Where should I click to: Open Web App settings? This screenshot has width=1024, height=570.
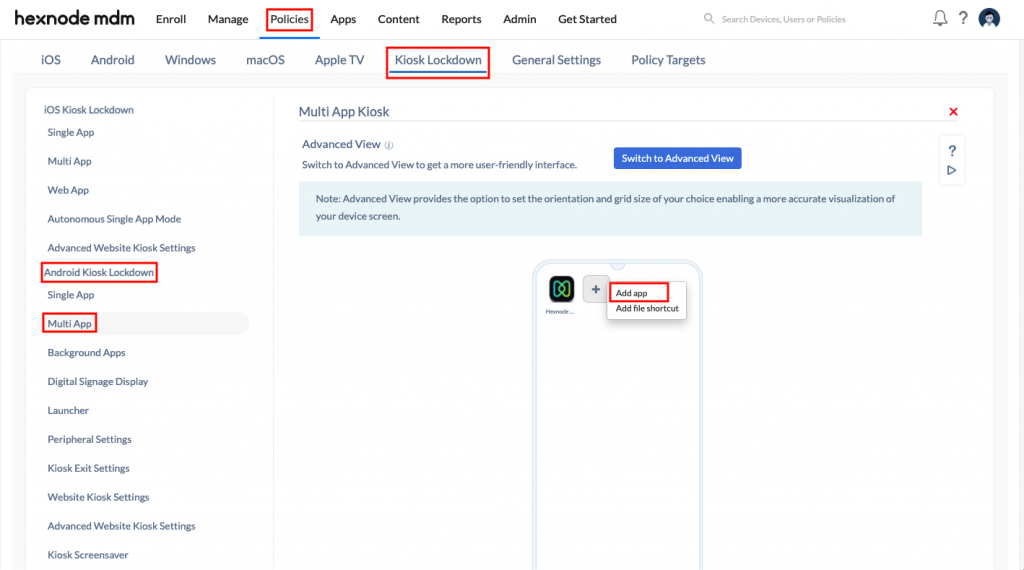pos(68,190)
